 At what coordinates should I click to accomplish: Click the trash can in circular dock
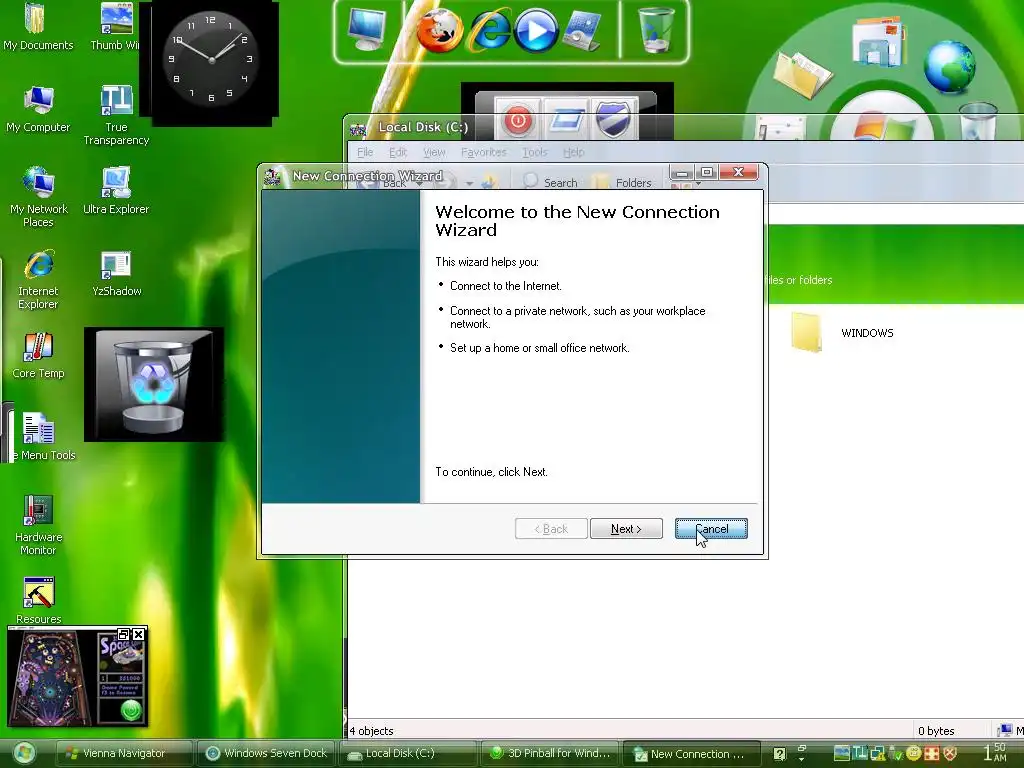click(x=978, y=121)
